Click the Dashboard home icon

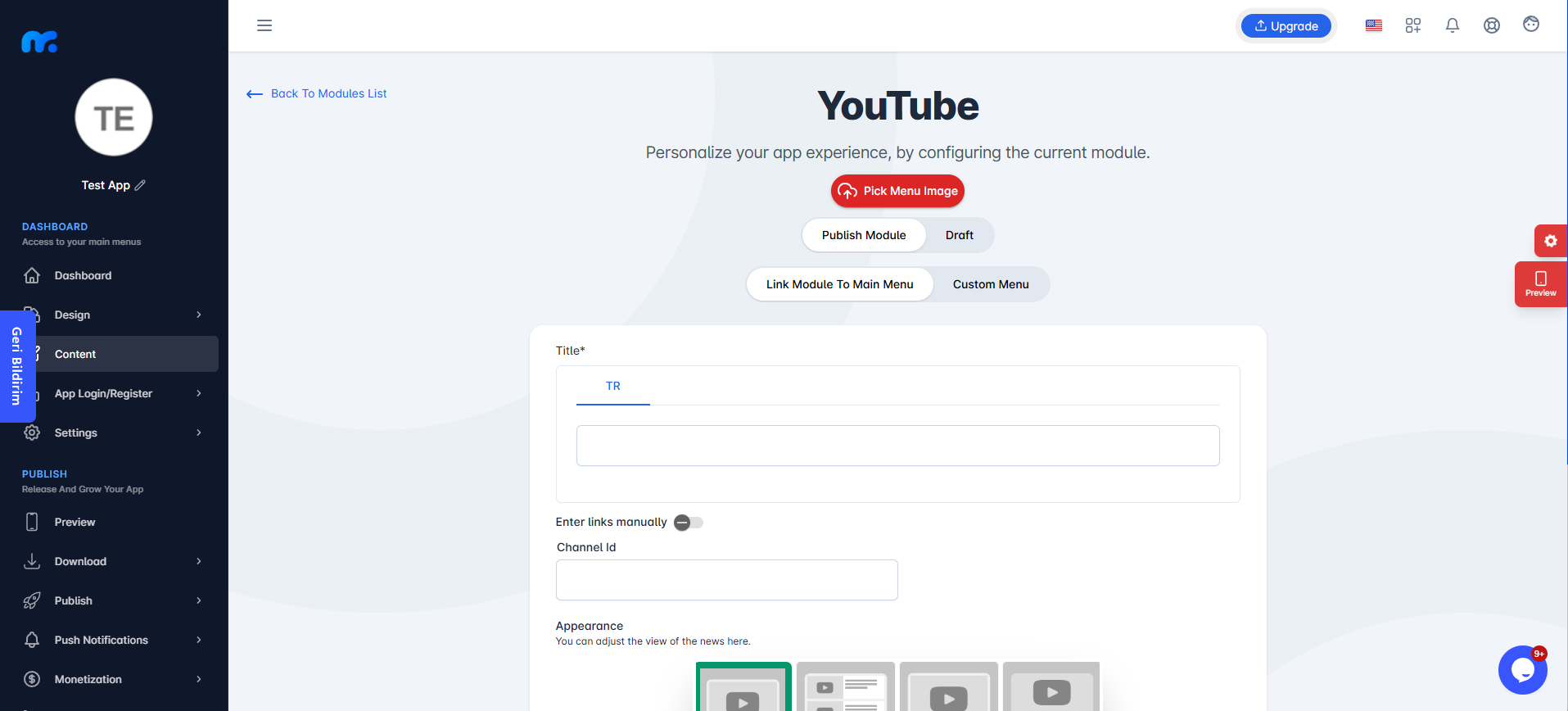click(x=32, y=275)
